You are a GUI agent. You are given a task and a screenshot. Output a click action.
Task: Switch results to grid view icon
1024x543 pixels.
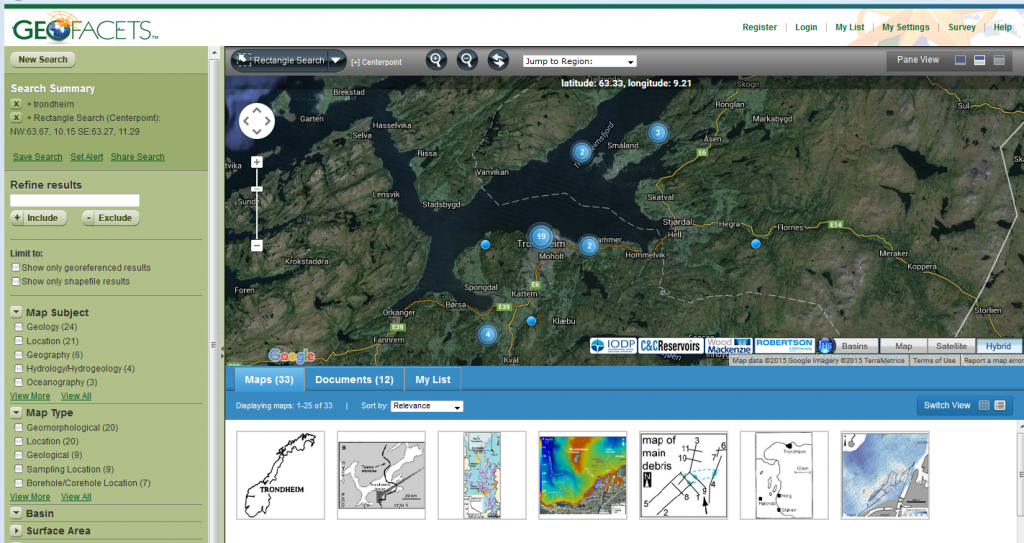click(983, 405)
